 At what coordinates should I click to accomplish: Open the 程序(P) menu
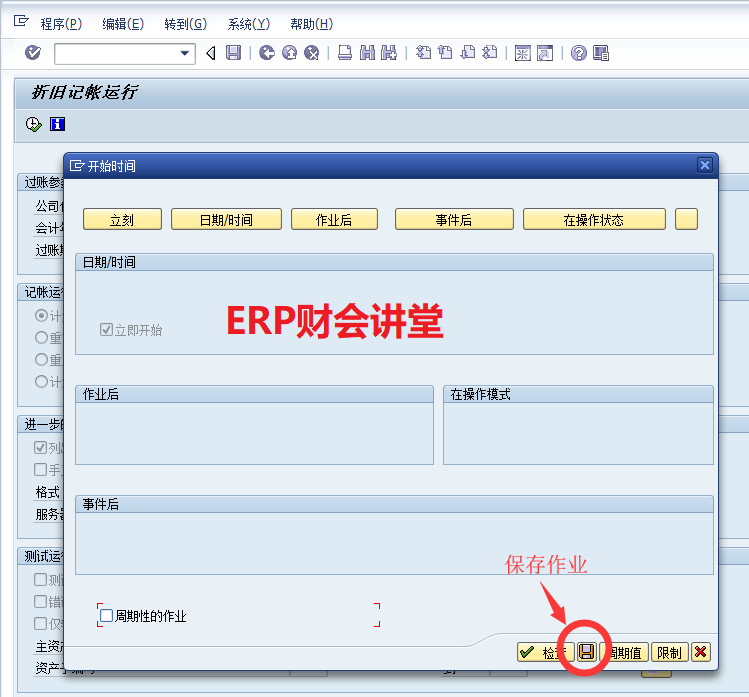(x=61, y=24)
